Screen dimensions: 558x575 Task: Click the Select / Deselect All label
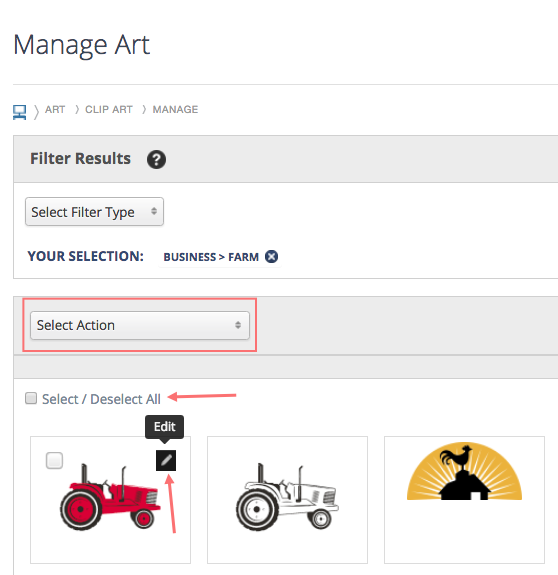click(x=101, y=399)
